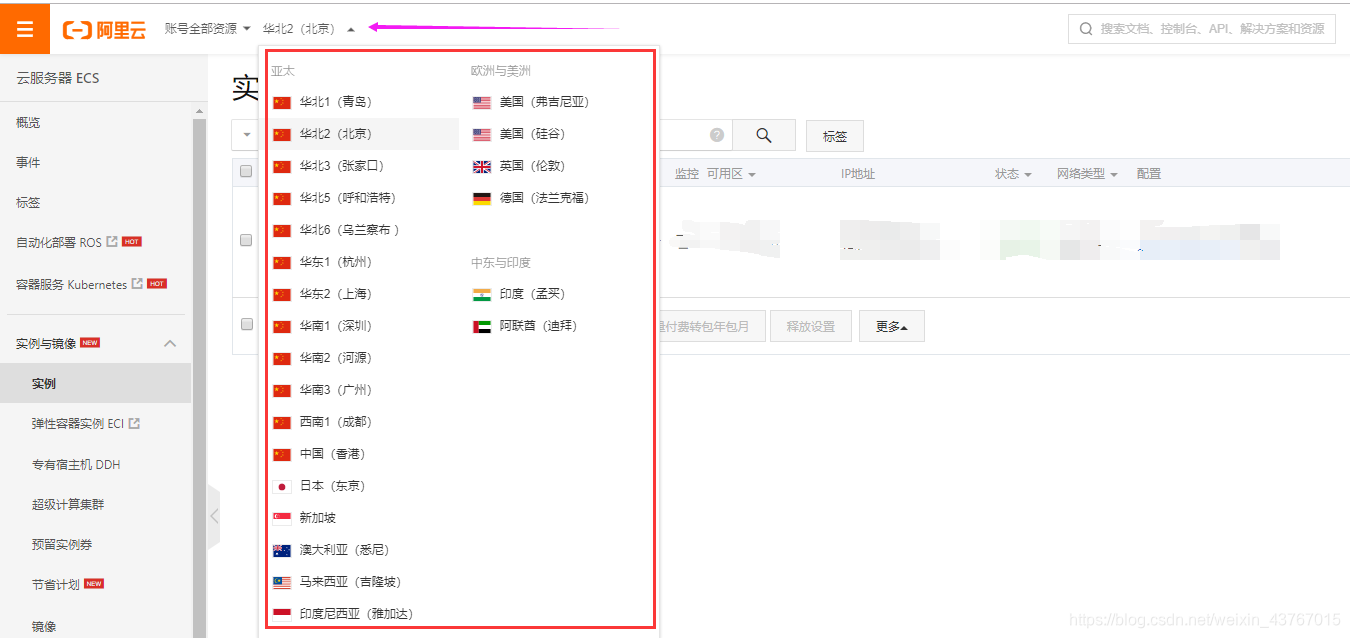Image resolution: width=1350 pixels, height=638 pixels.
Task: Click 云服务器 ECS sidebar title
Action: (58, 78)
